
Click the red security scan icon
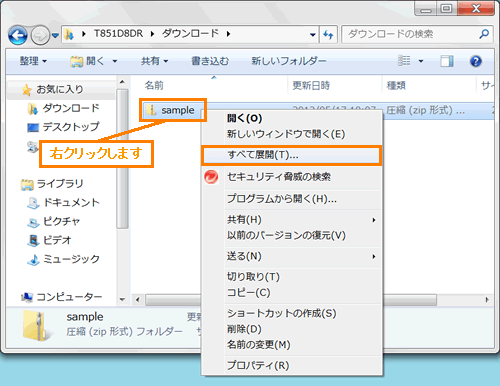click(211, 177)
